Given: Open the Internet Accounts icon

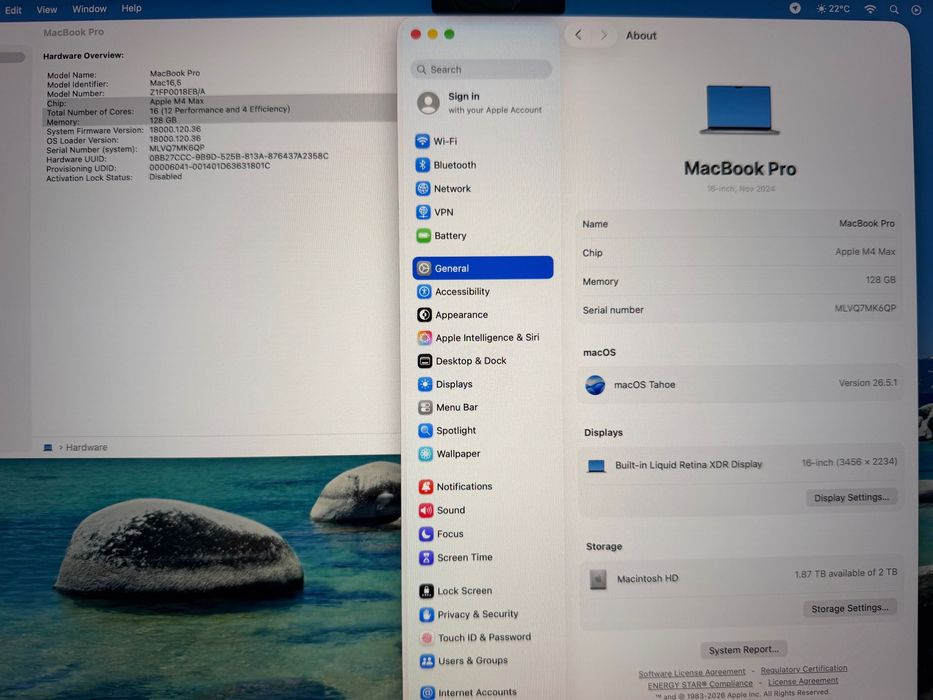Looking at the screenshot, I should pos(427,693).
